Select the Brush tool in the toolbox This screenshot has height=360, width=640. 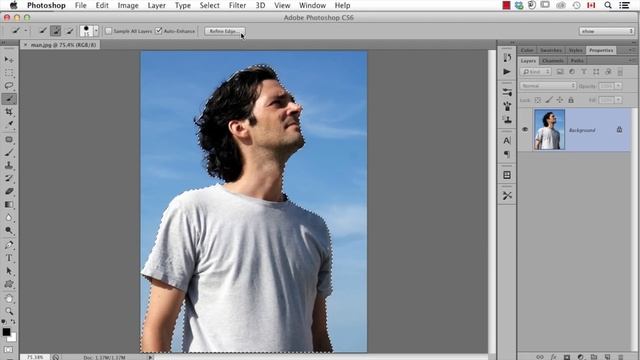9,153
